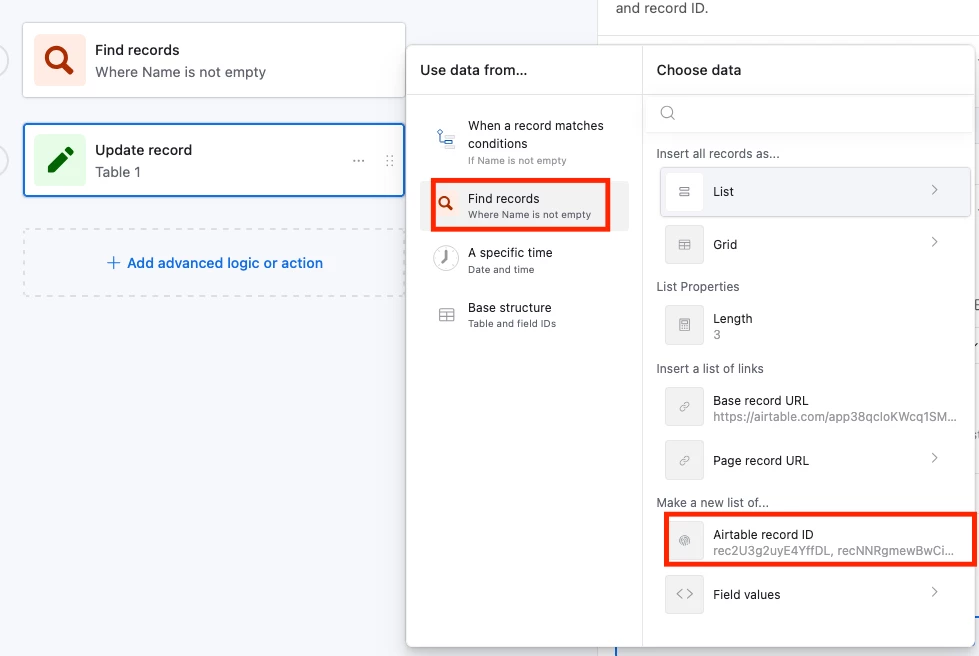Select Airtable record ID list option

click(820, 541)
